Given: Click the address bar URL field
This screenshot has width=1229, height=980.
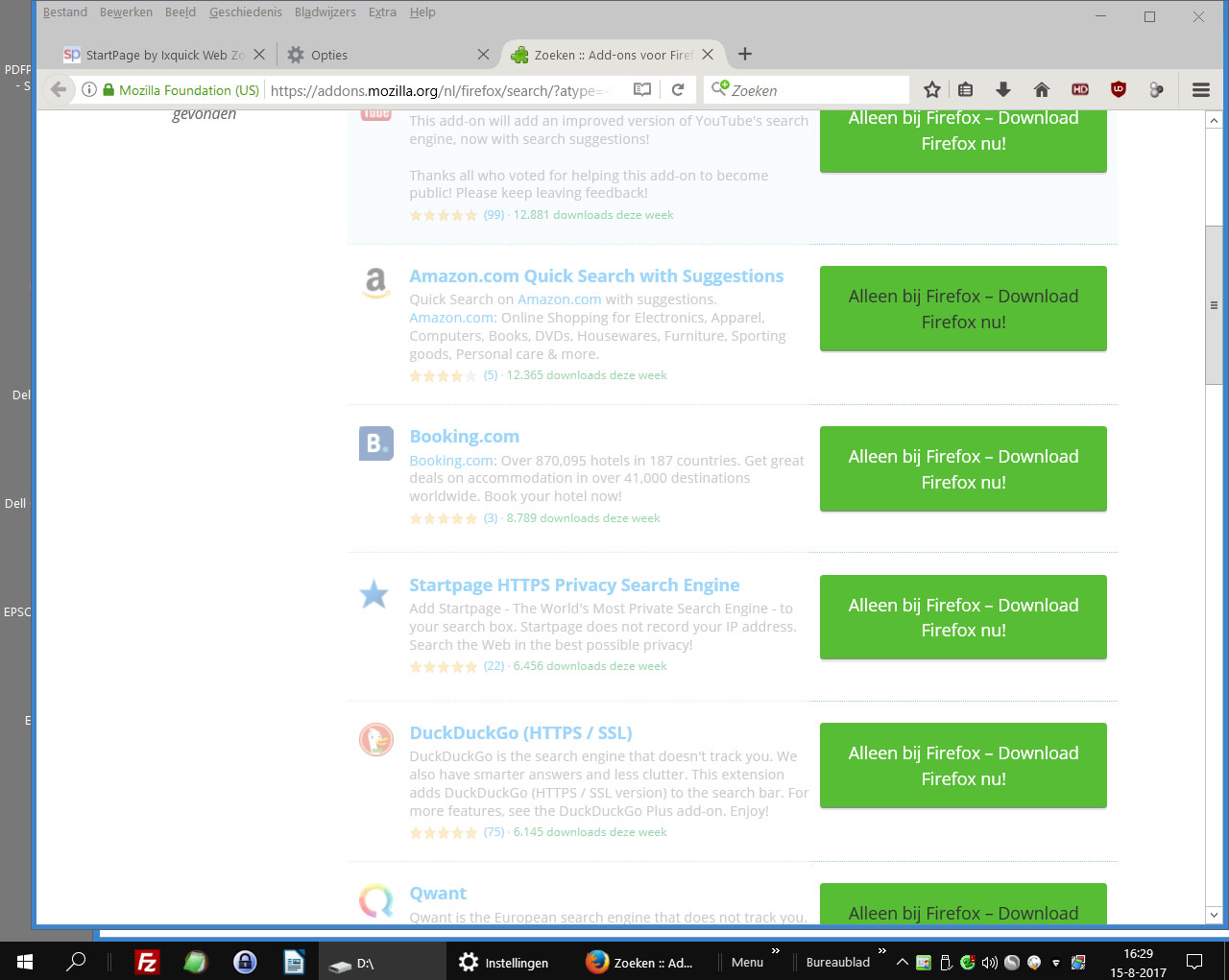Looking at the screenshot, I should point(442,90).
